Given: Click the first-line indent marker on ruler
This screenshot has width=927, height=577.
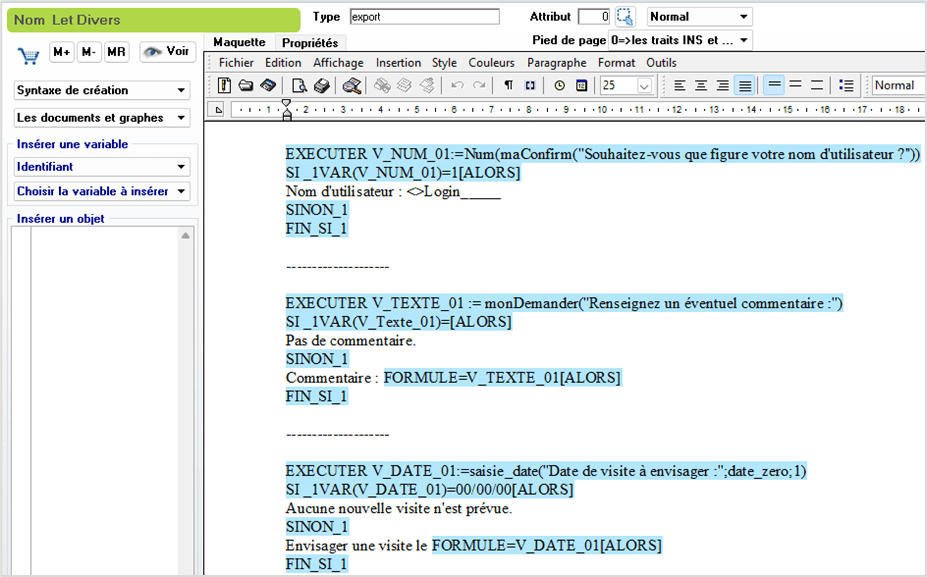Looking at the screenshot, I should 287,103.
